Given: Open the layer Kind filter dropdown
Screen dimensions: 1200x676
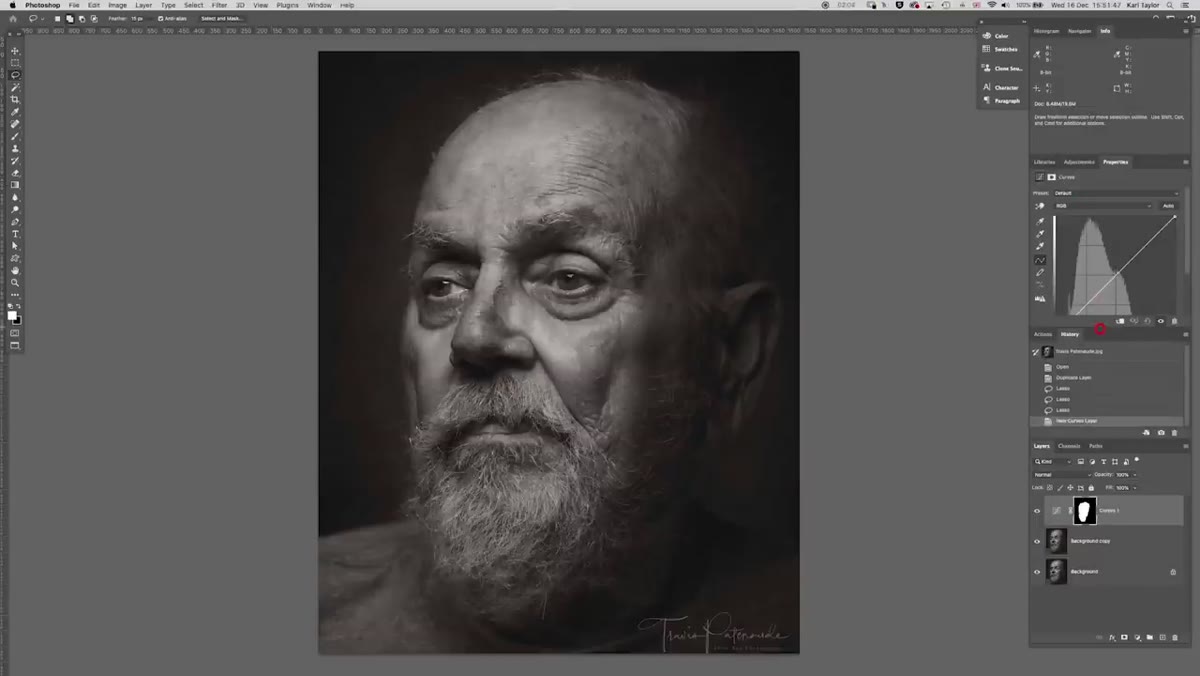Looking at the screenshot, I should tap(1052, 462).
